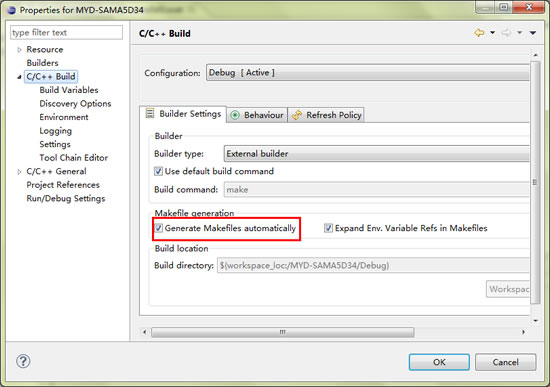Toggle Use default build command checkbox
The width and height of the screenshot is (550, 387).
[x=159, y=171]
